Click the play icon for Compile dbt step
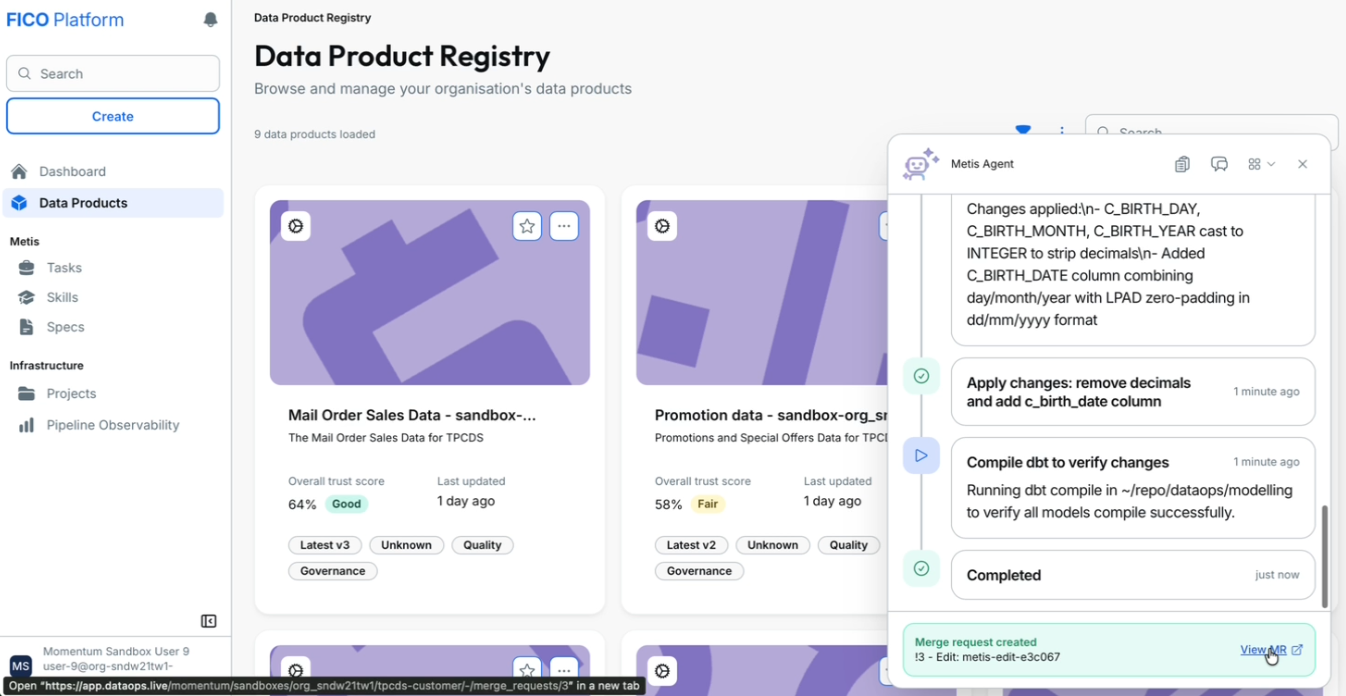 coord(921,455)
